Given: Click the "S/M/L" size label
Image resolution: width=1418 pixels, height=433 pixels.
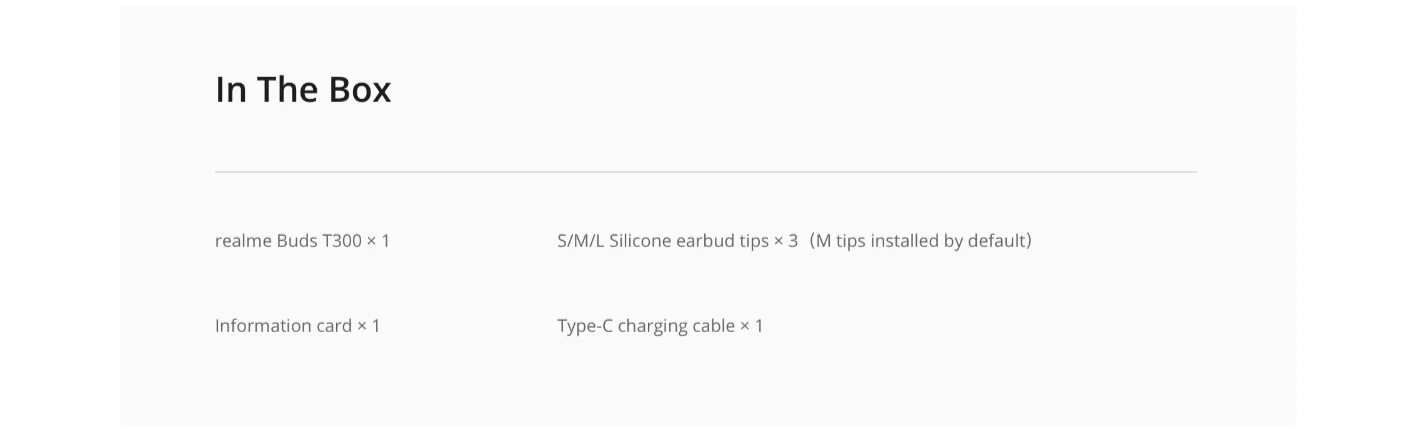Looking at the screenshot, I should (x=580, y=241).
